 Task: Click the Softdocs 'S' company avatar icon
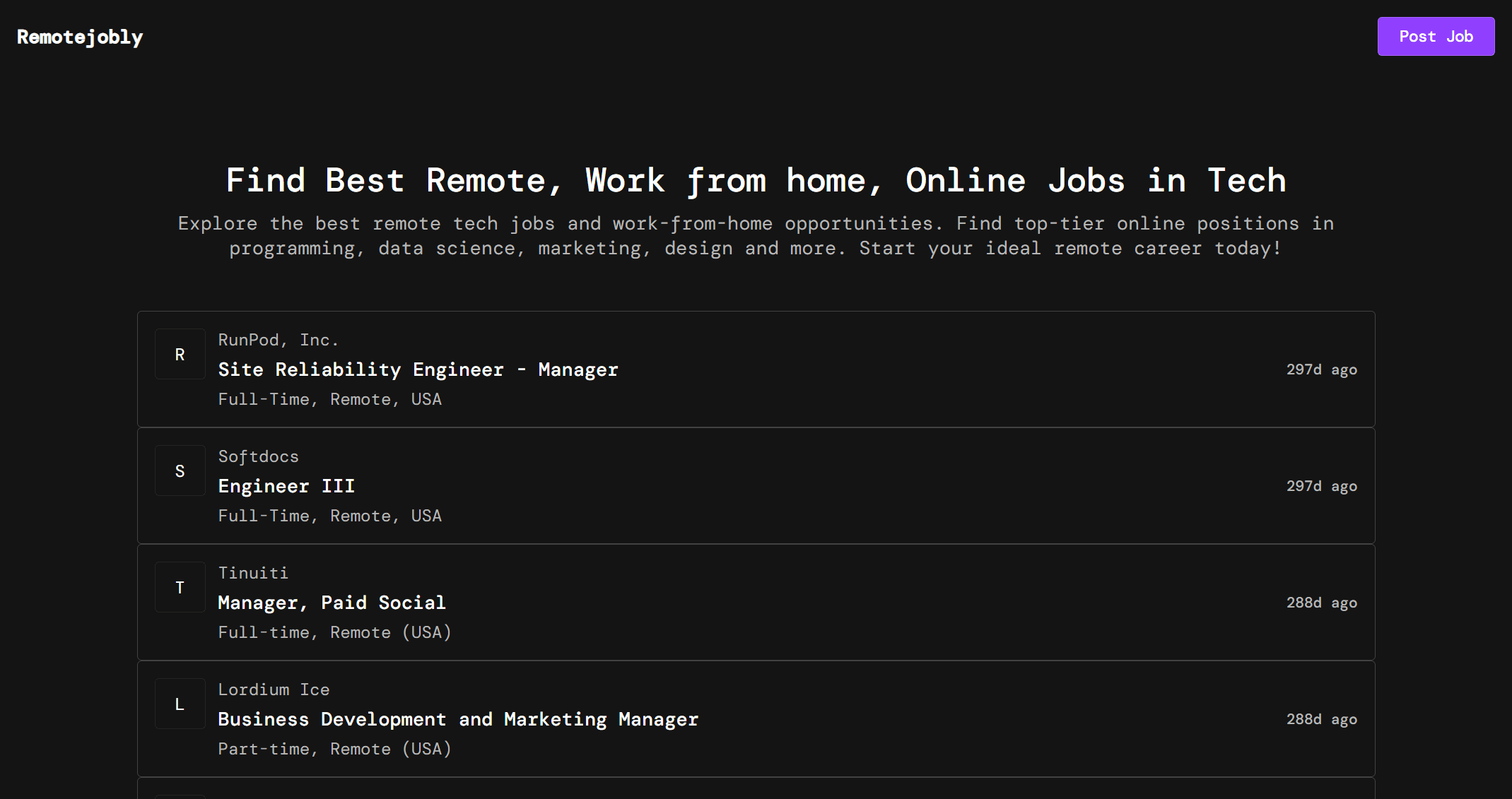[180, 471]
